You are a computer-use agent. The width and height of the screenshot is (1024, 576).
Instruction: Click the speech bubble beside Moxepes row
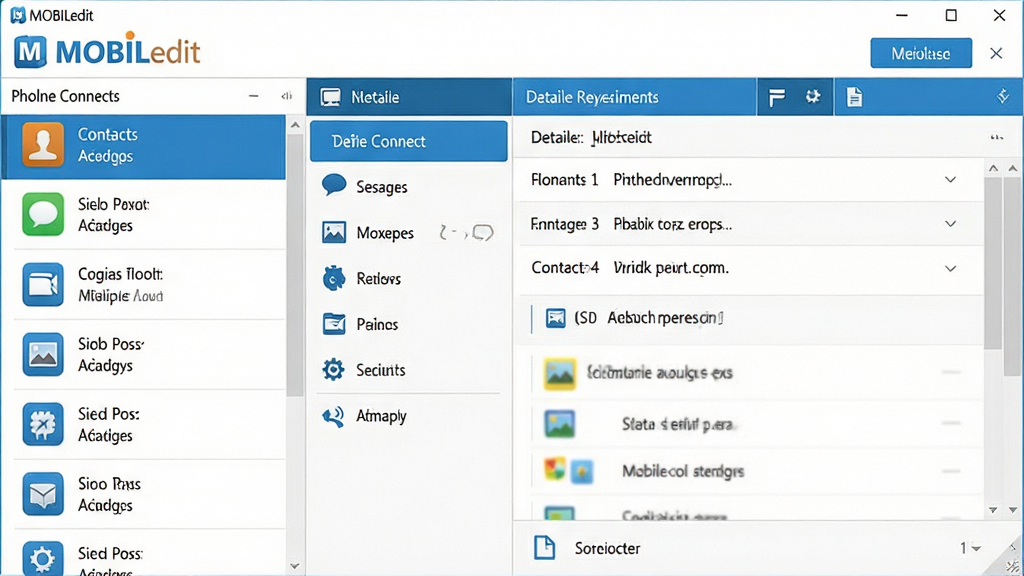coord(483,232)
